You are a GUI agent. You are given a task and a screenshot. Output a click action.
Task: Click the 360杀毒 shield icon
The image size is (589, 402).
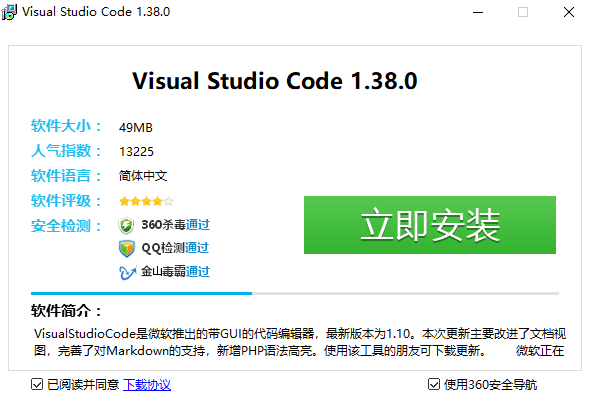click(126, 225)
